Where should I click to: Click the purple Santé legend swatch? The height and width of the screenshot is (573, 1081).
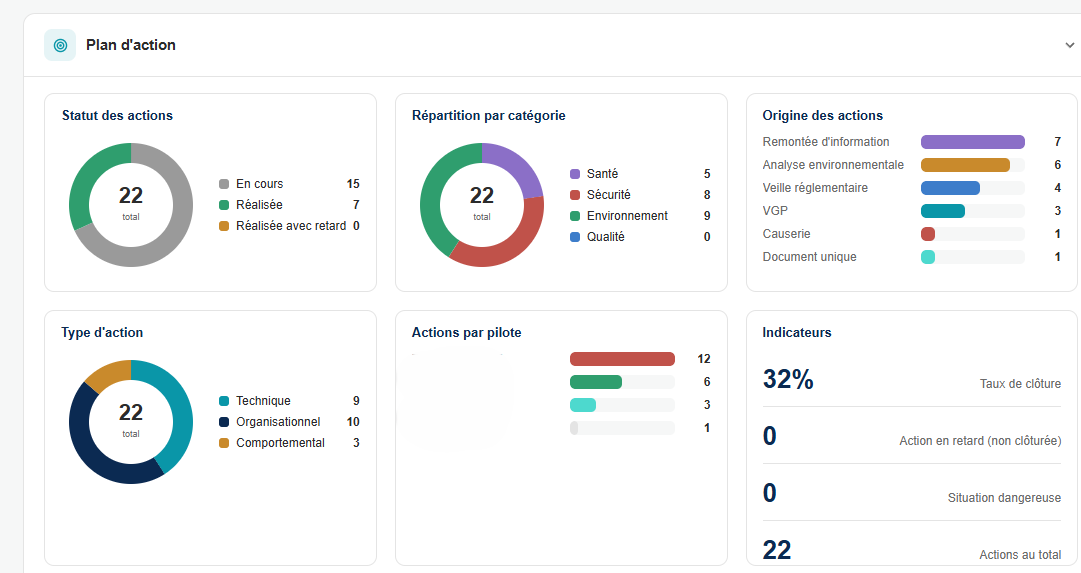575,174
